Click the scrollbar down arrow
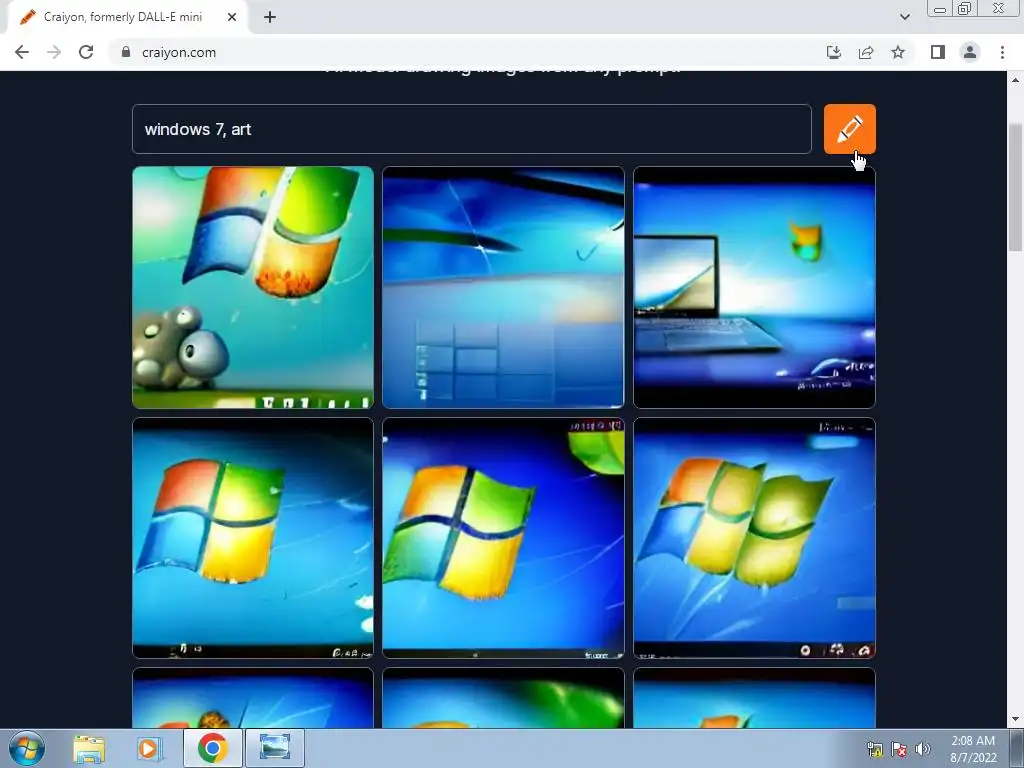 1015,720
